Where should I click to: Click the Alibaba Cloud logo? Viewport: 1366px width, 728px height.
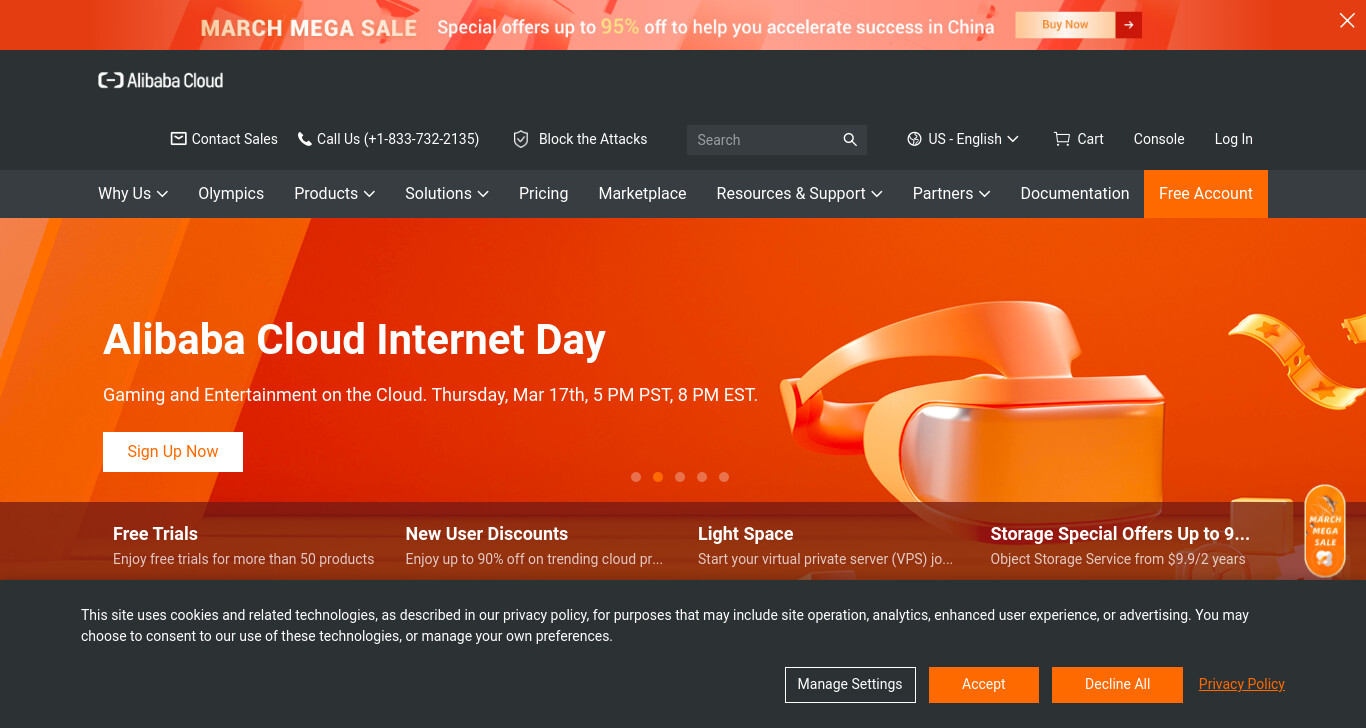coord(160,80)
